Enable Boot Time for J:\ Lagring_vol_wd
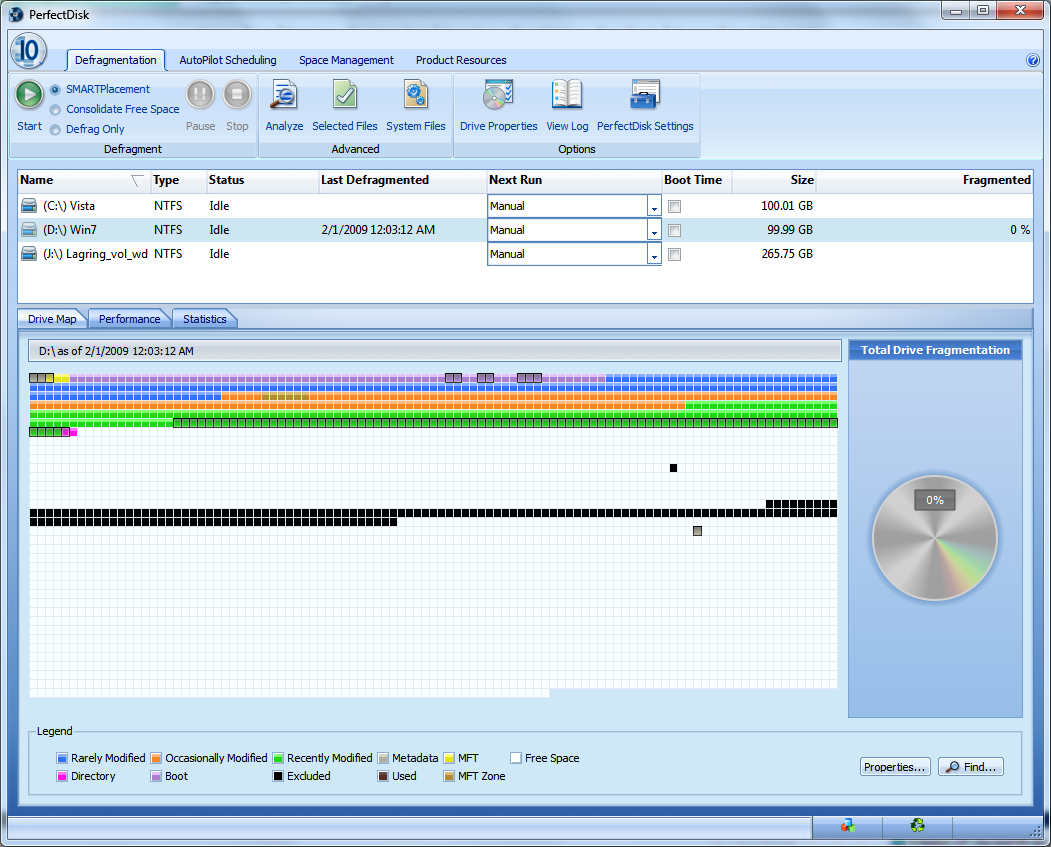Image resolution: width=1051 pixels, height=847 pixels. pyautogui.click(x=675, y=255)
